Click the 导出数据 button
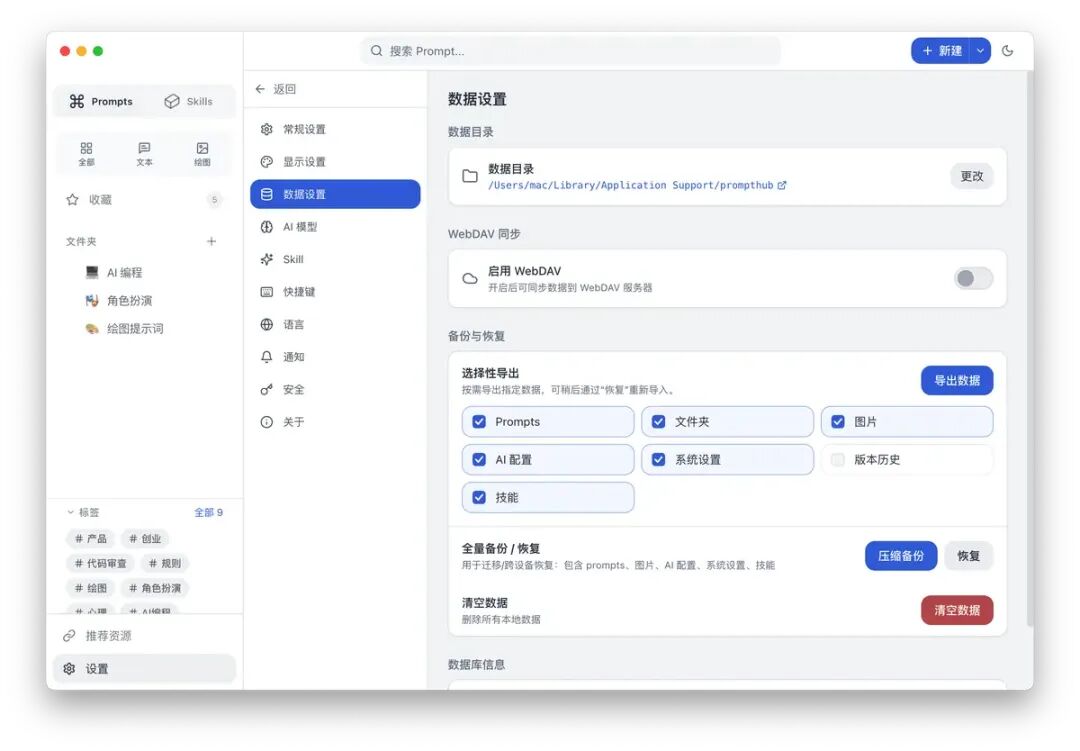Viewport: 1080px width, 751px height. tap(957, 380)
